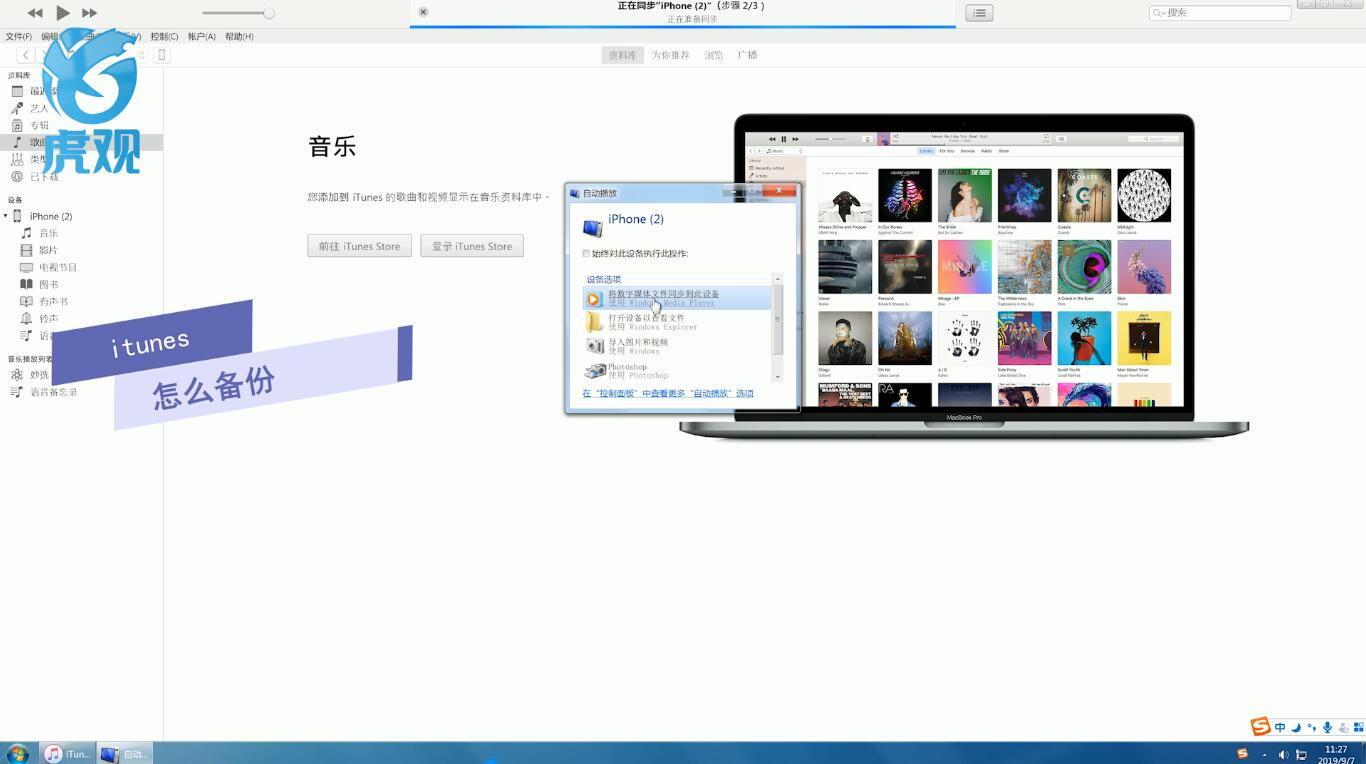Click the sync progress bar
This screenshot has height=764, width=1366.
click(683, 26)
